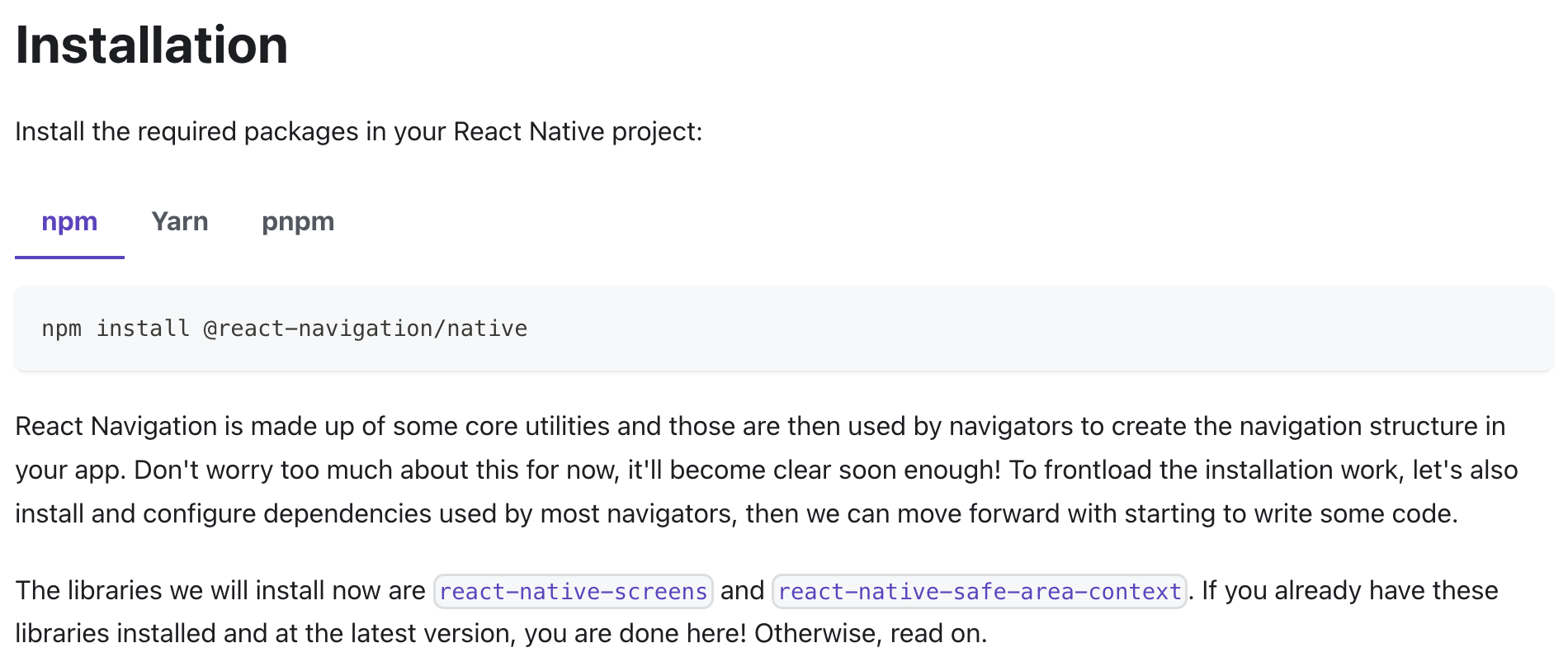
Task: Switch to the npm tab
Action: click(x=69, y=222)
